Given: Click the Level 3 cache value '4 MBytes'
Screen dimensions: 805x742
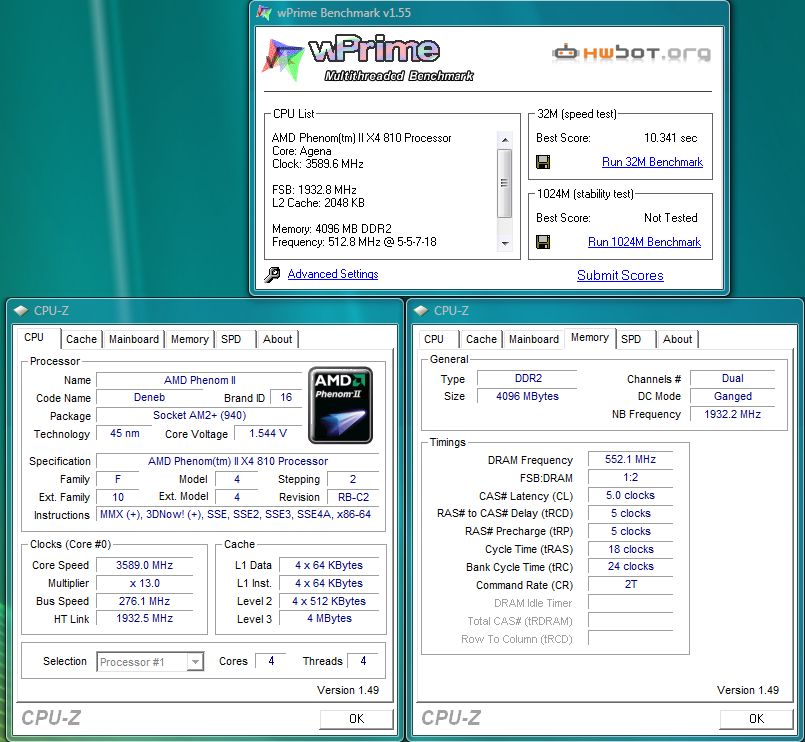Looking at the screenshot, I should 329,618.
